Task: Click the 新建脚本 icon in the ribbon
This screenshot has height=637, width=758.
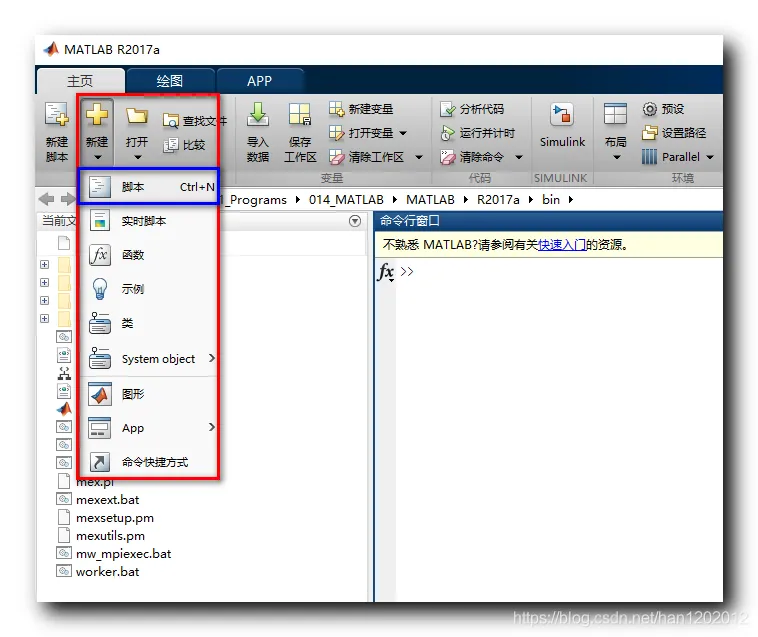Action: pos(57,115)
